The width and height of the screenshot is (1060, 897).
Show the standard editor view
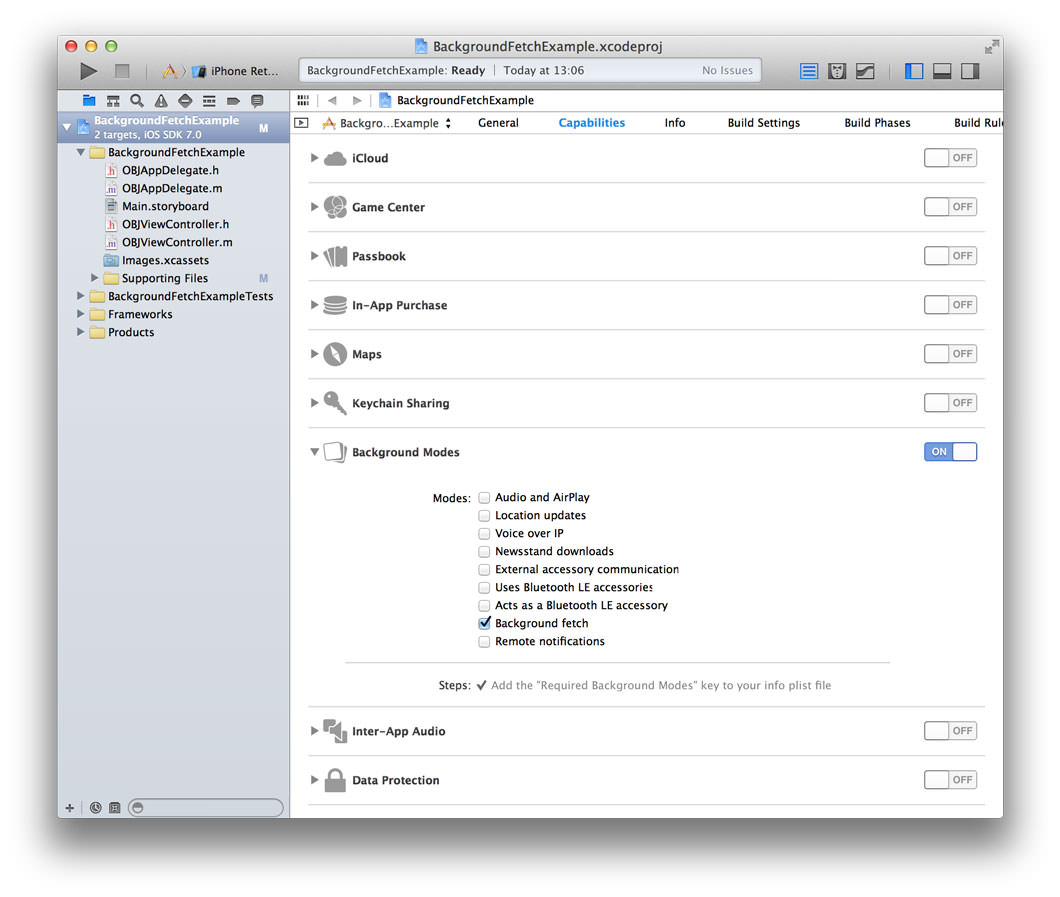click(809, 71)
